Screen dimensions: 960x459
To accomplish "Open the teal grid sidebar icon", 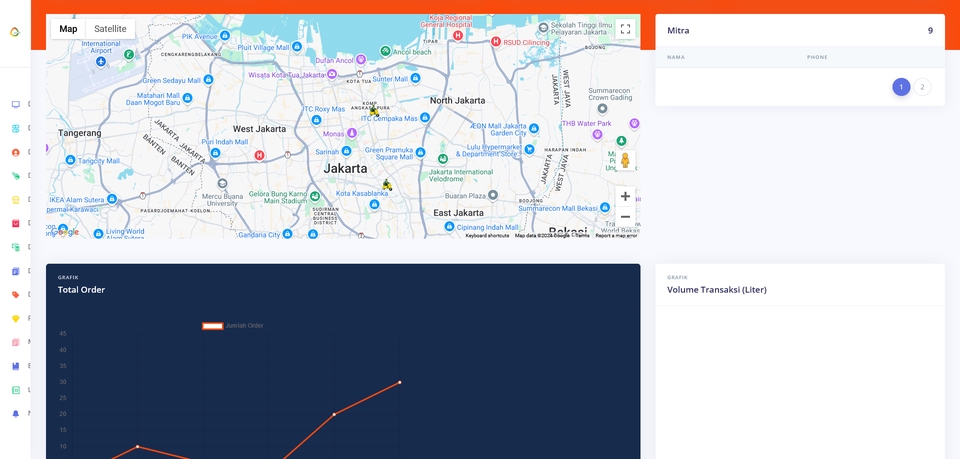I will point(16,129).
